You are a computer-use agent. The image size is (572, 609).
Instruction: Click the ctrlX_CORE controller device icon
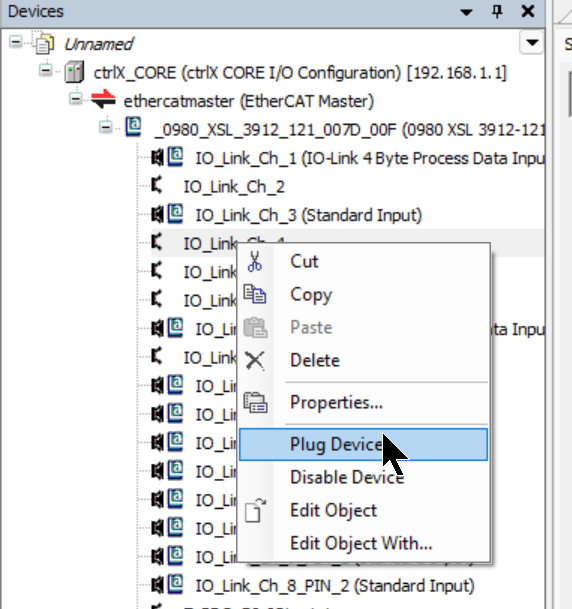point(74,72)
